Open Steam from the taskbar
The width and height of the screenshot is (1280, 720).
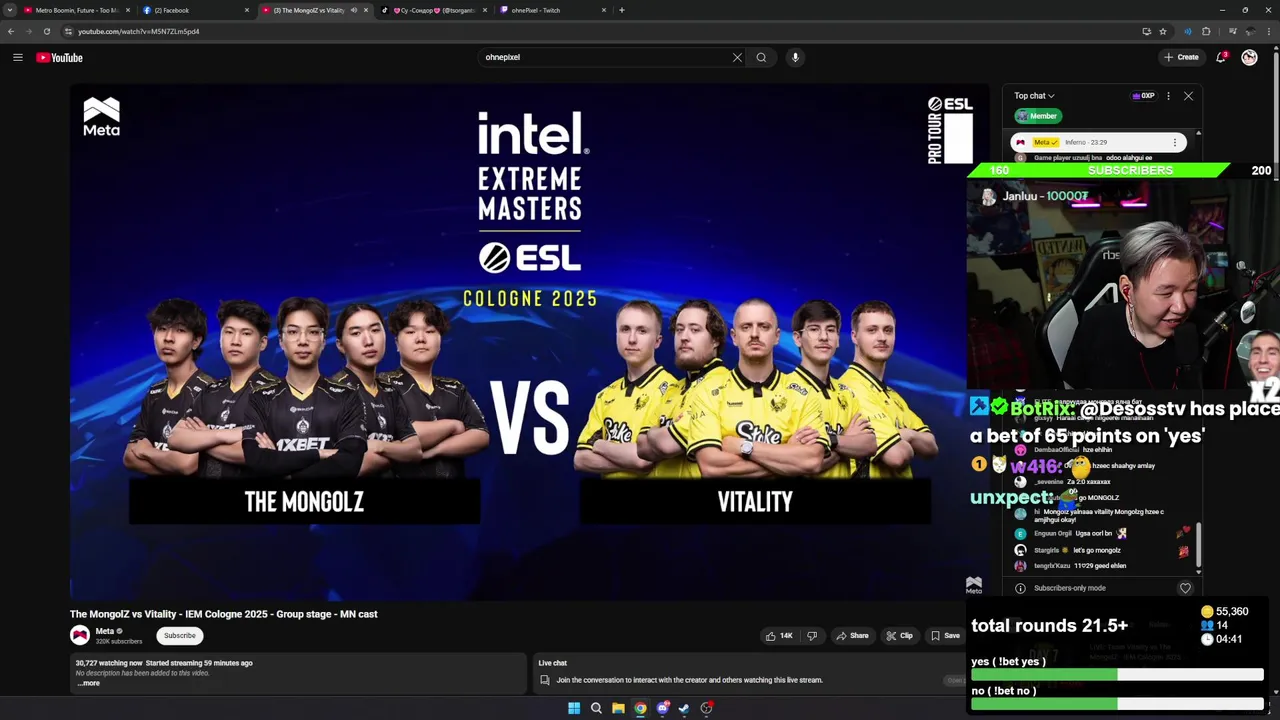coord(684,708)
